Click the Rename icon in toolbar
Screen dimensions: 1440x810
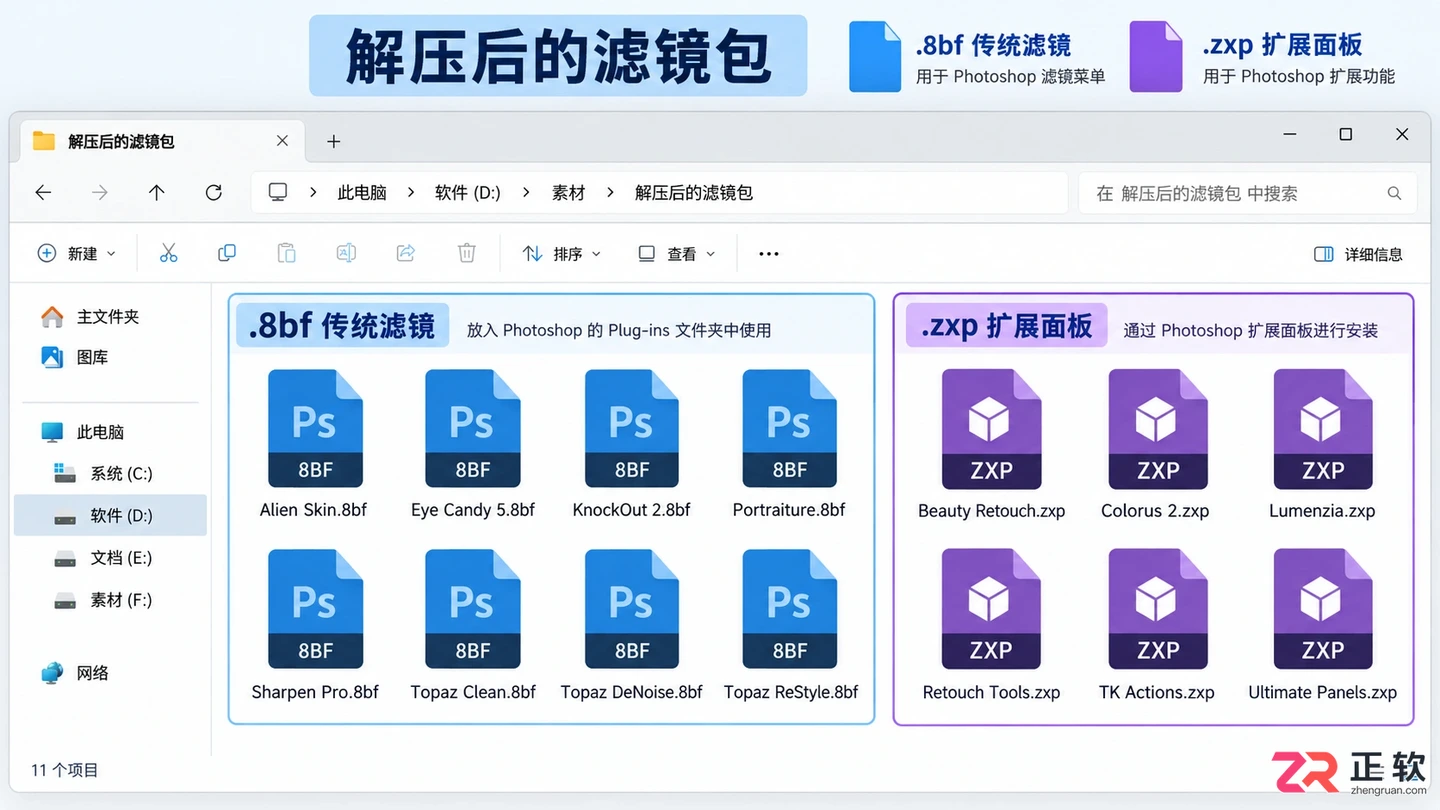pos(346,253)
